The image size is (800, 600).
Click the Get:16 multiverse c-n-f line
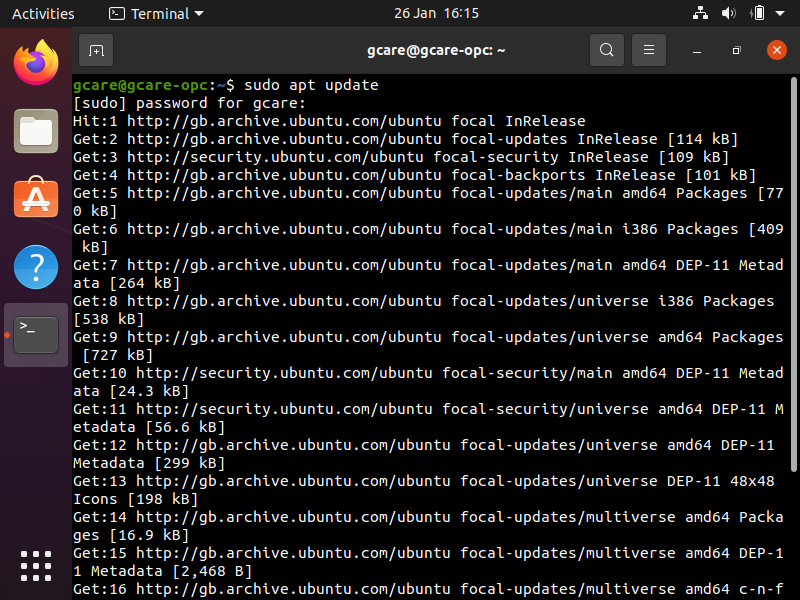pos(428,589)
